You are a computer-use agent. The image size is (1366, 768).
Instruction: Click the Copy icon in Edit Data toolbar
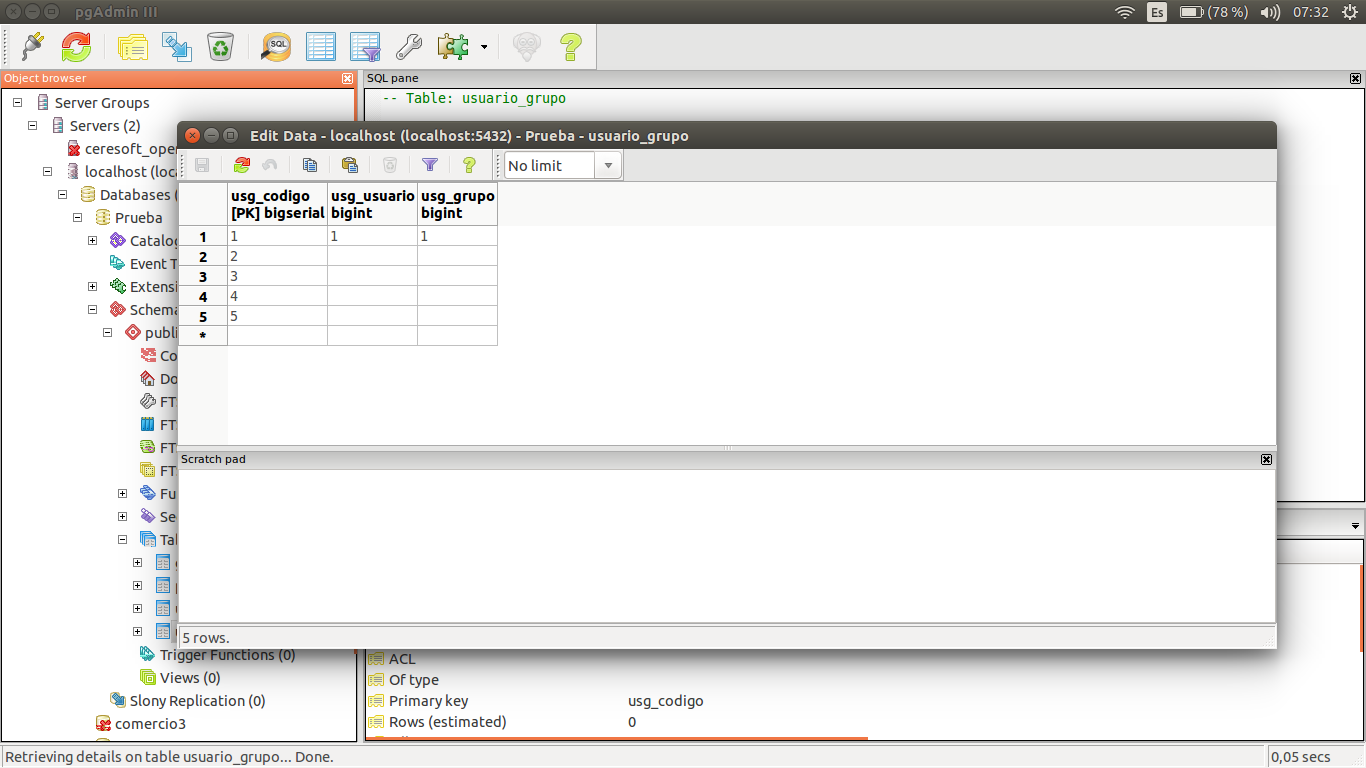tap(310, 165)
